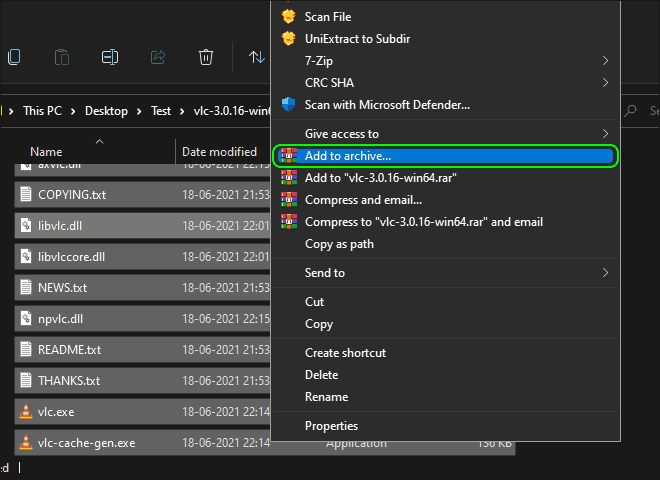This screenshot has width=660, height=480.
Task: Click the DLL icon of libvlc.dll
Action: pyautogui.click(x=26, y=226)
